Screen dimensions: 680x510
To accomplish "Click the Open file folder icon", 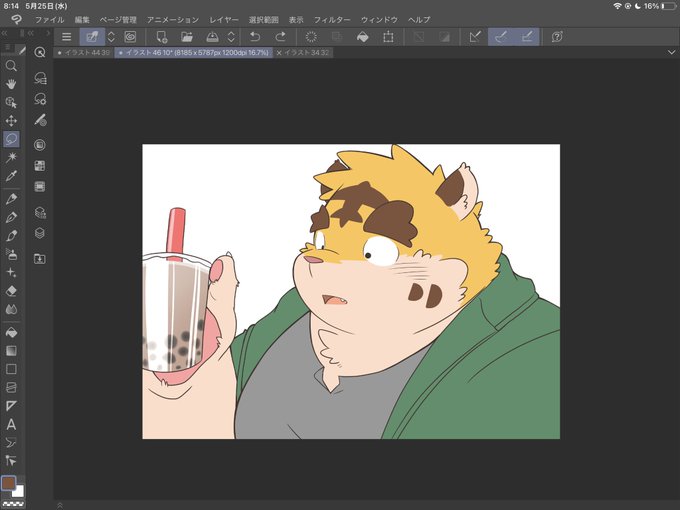I will pos(187,37).
